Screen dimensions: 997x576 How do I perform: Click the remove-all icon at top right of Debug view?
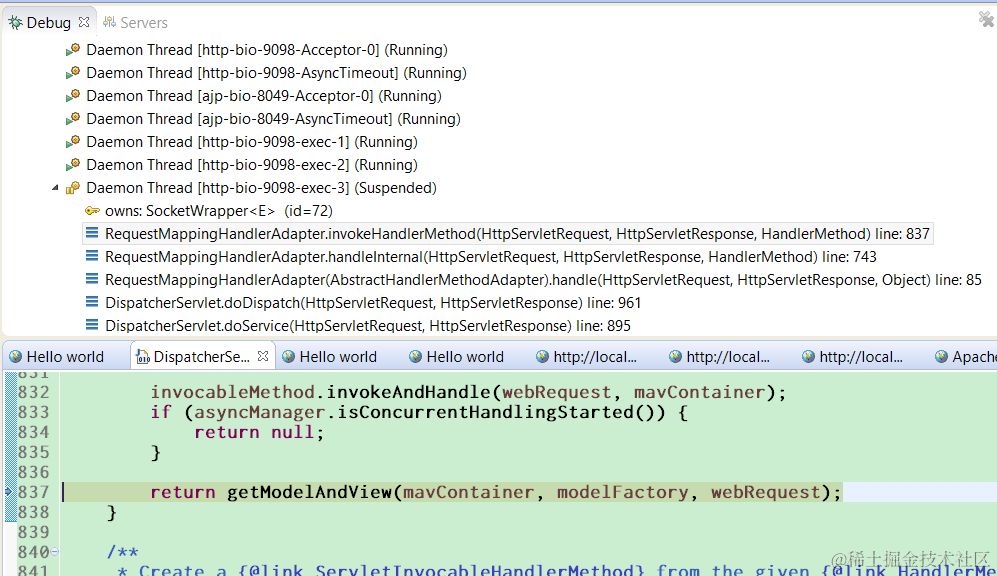986,20
